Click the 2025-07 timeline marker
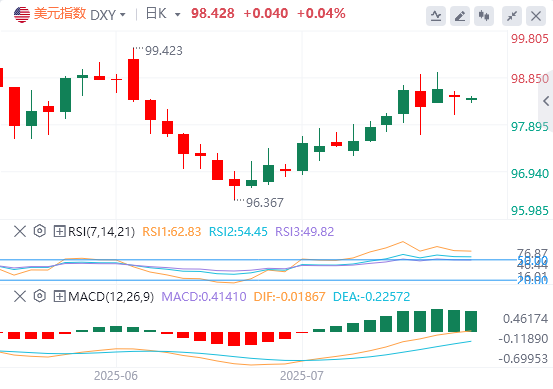This screenshot has height=389, width=553. pos(302,376)
